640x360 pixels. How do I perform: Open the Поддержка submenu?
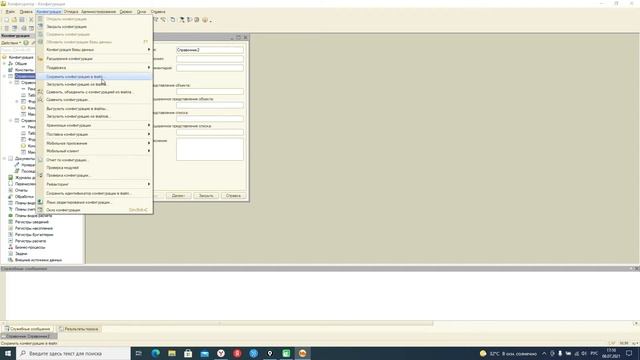click(x=95, y=67)
